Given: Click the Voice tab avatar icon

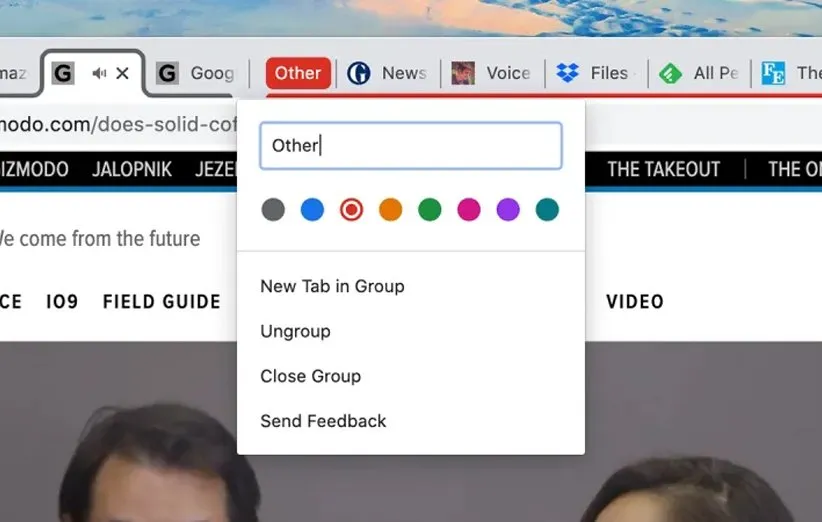Looking at the screenshot, I should 463,73.
